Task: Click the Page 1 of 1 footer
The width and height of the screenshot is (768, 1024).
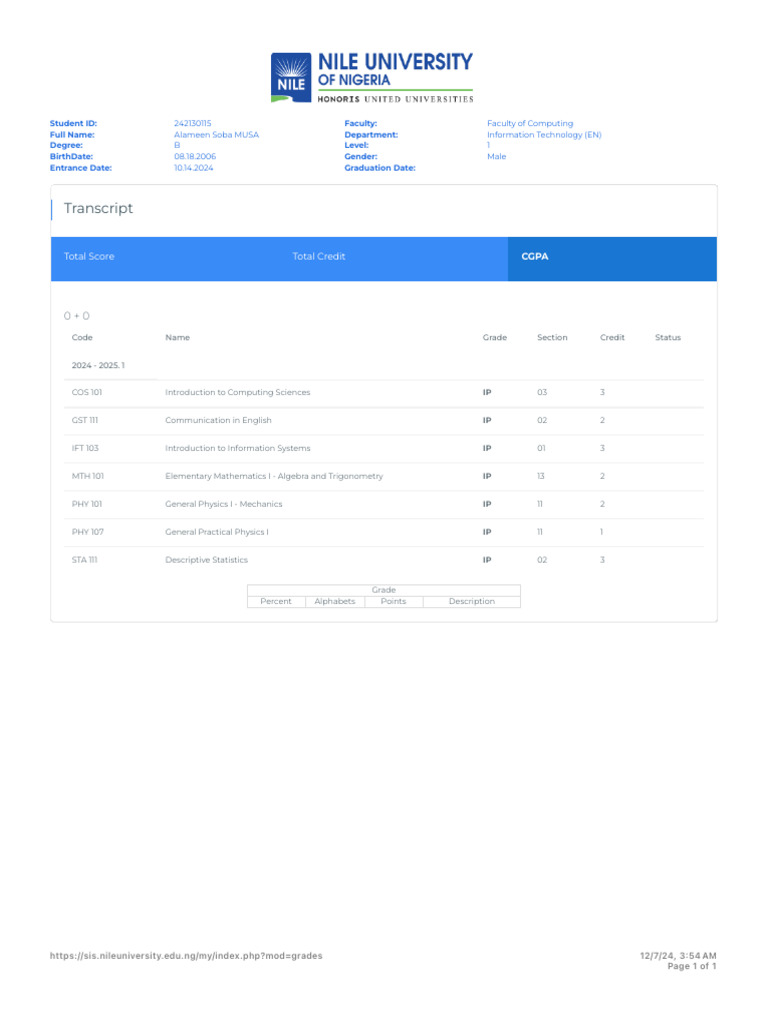Action: (692, 967)
